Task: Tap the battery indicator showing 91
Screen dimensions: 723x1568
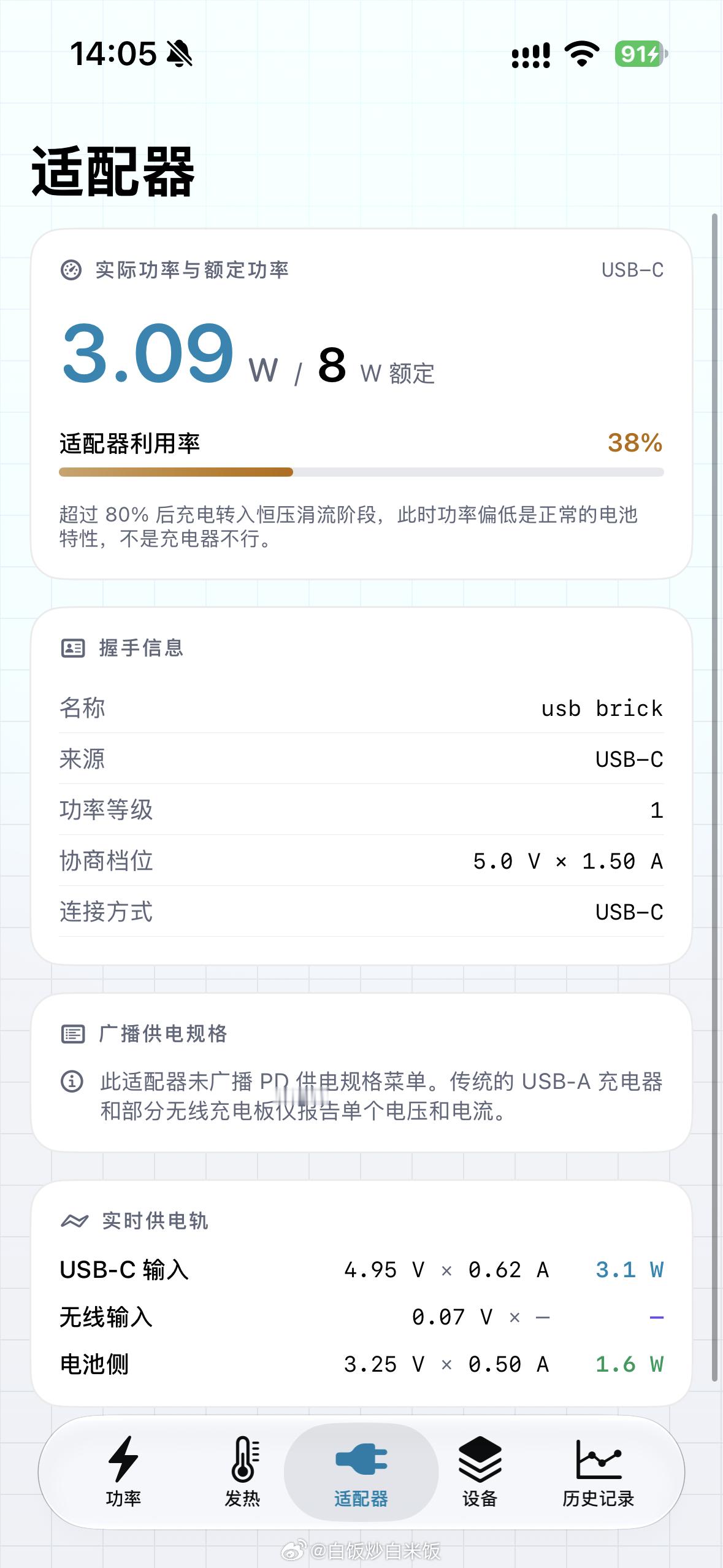Action: pos(641,54)
